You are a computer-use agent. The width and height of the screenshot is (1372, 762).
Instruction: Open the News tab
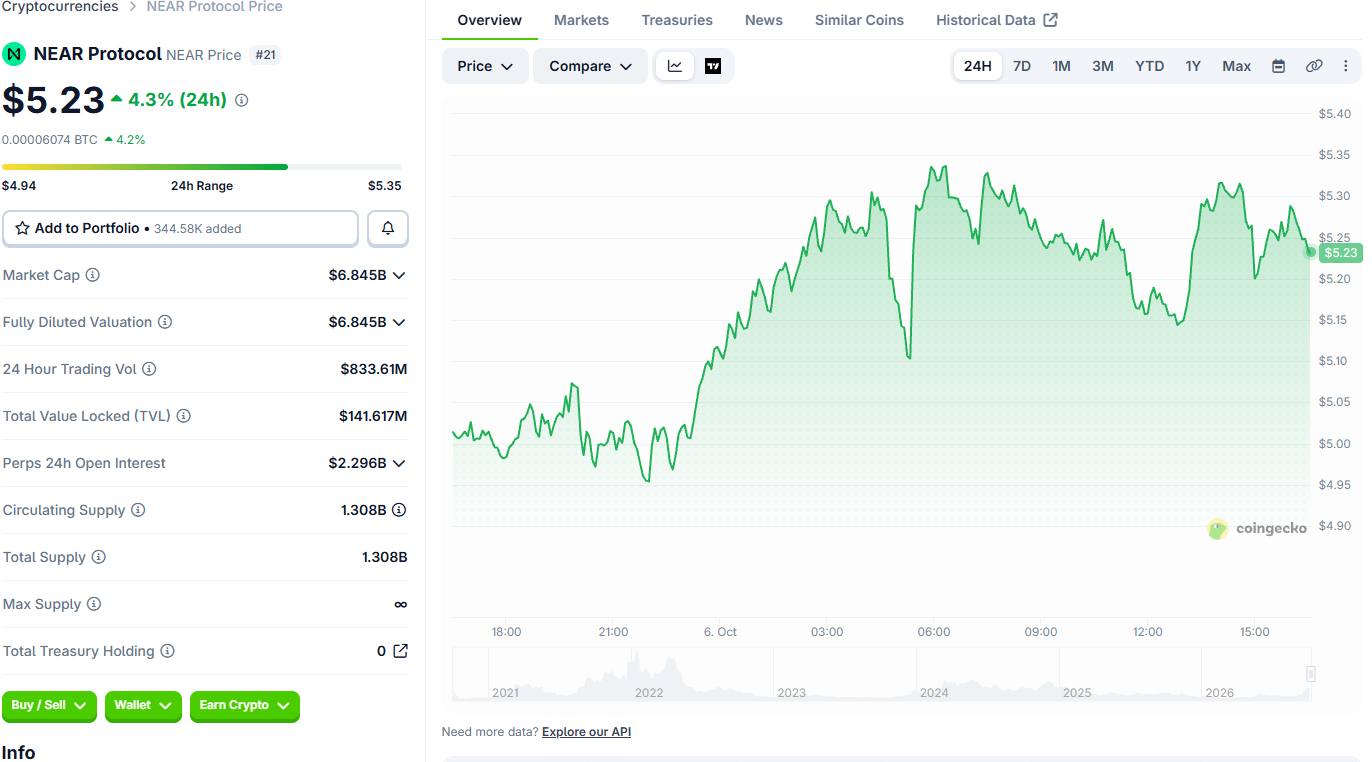(x=764, y=20)
